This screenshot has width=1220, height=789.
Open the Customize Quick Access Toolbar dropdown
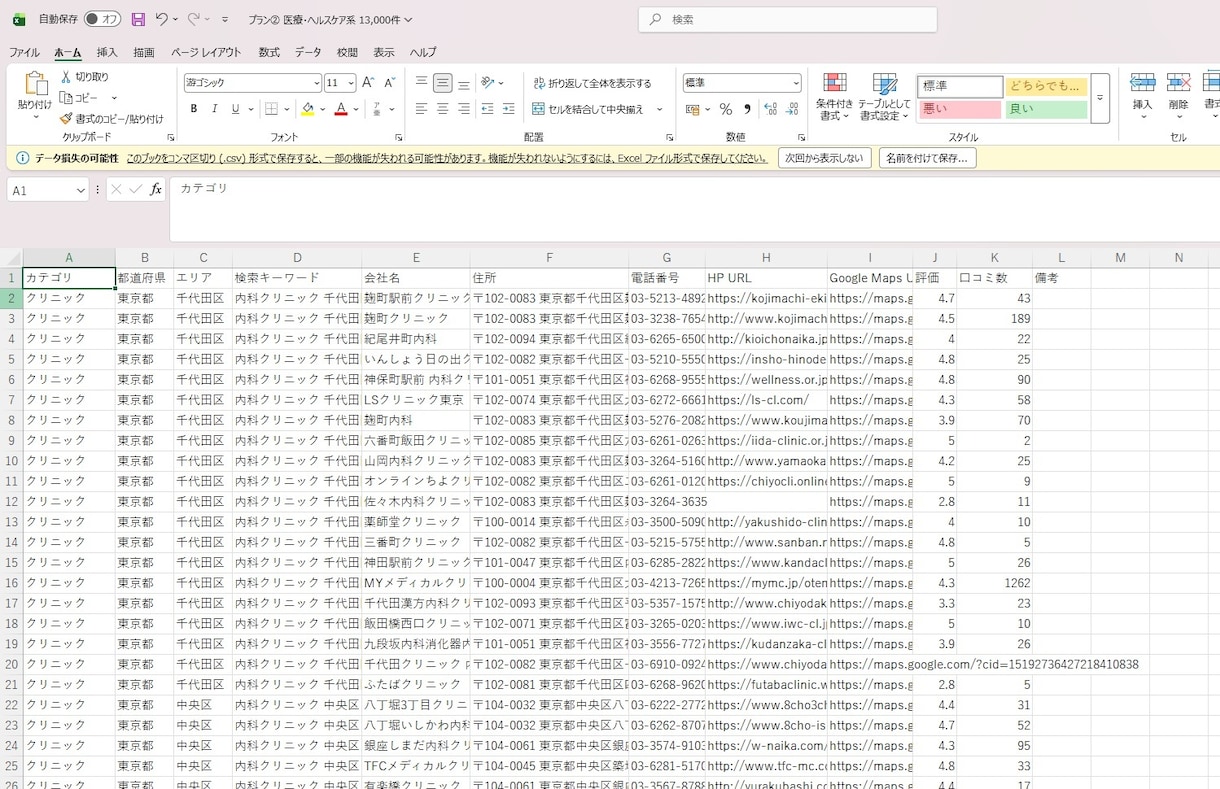pos(225,19)
